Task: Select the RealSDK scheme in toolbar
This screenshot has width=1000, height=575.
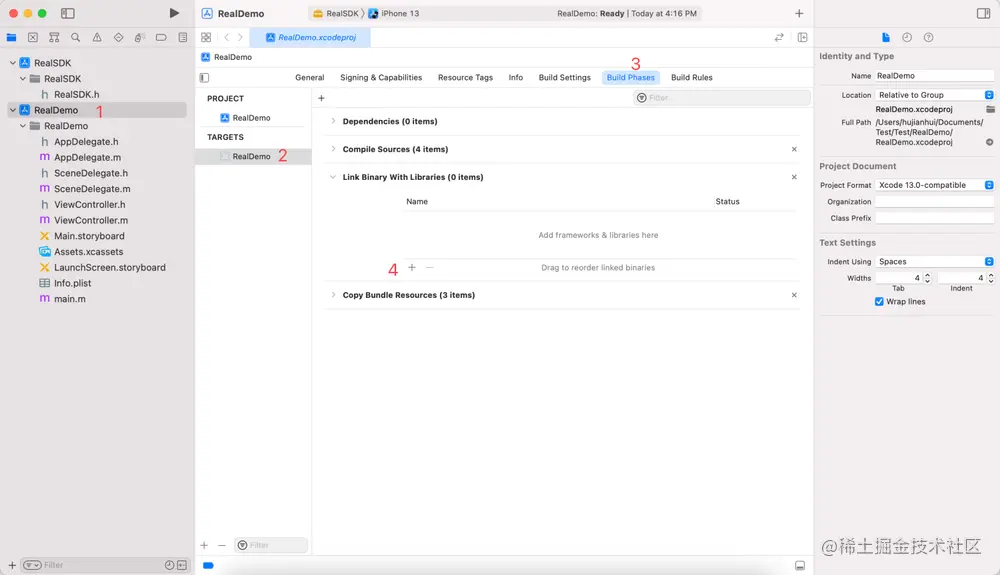Action: 336,13
